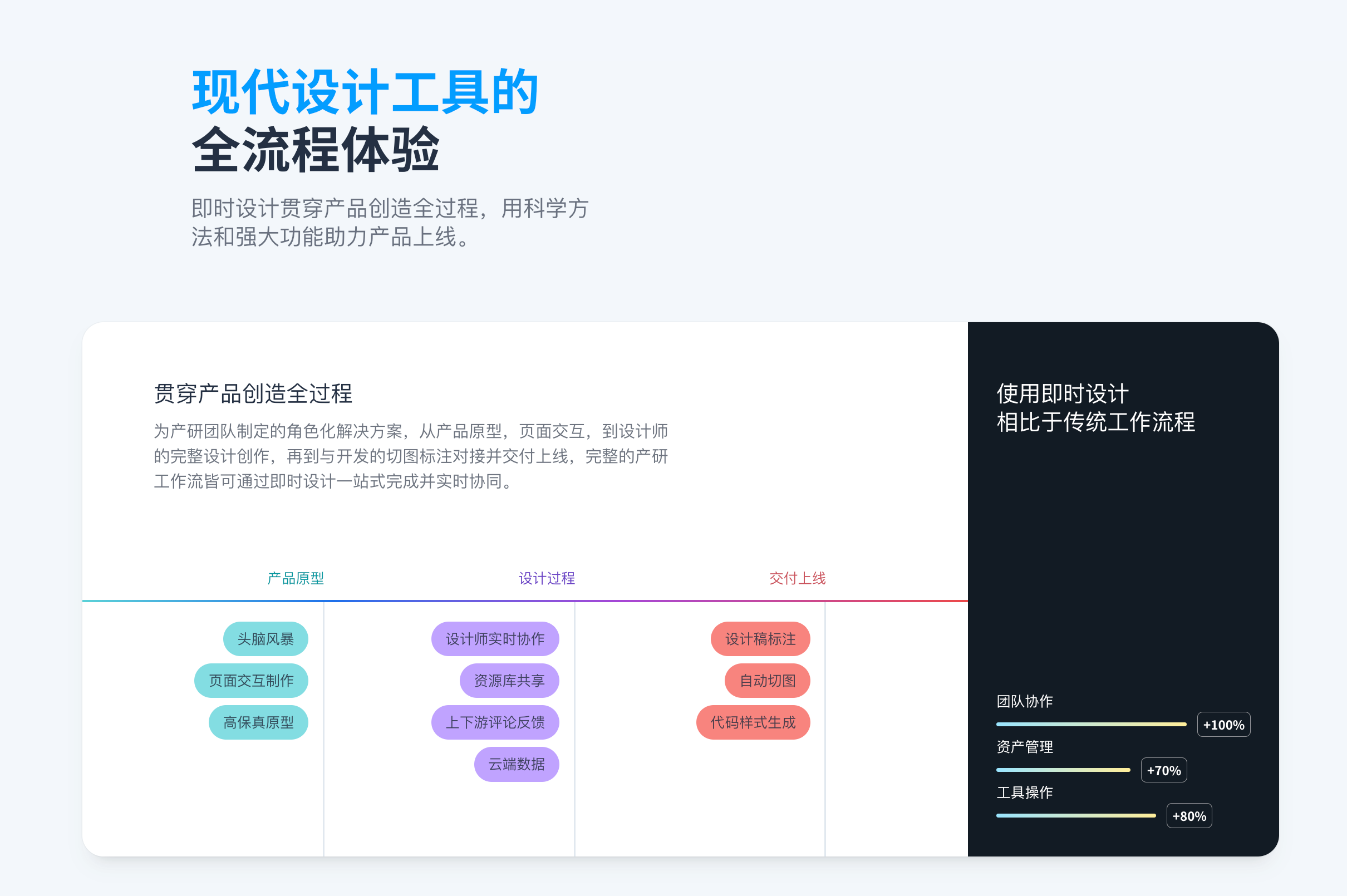This screenshot has height=896, width=1347.
Task: Click the 代码样式生成 tag
Action: pyautogui.click(x=753, y=722)
